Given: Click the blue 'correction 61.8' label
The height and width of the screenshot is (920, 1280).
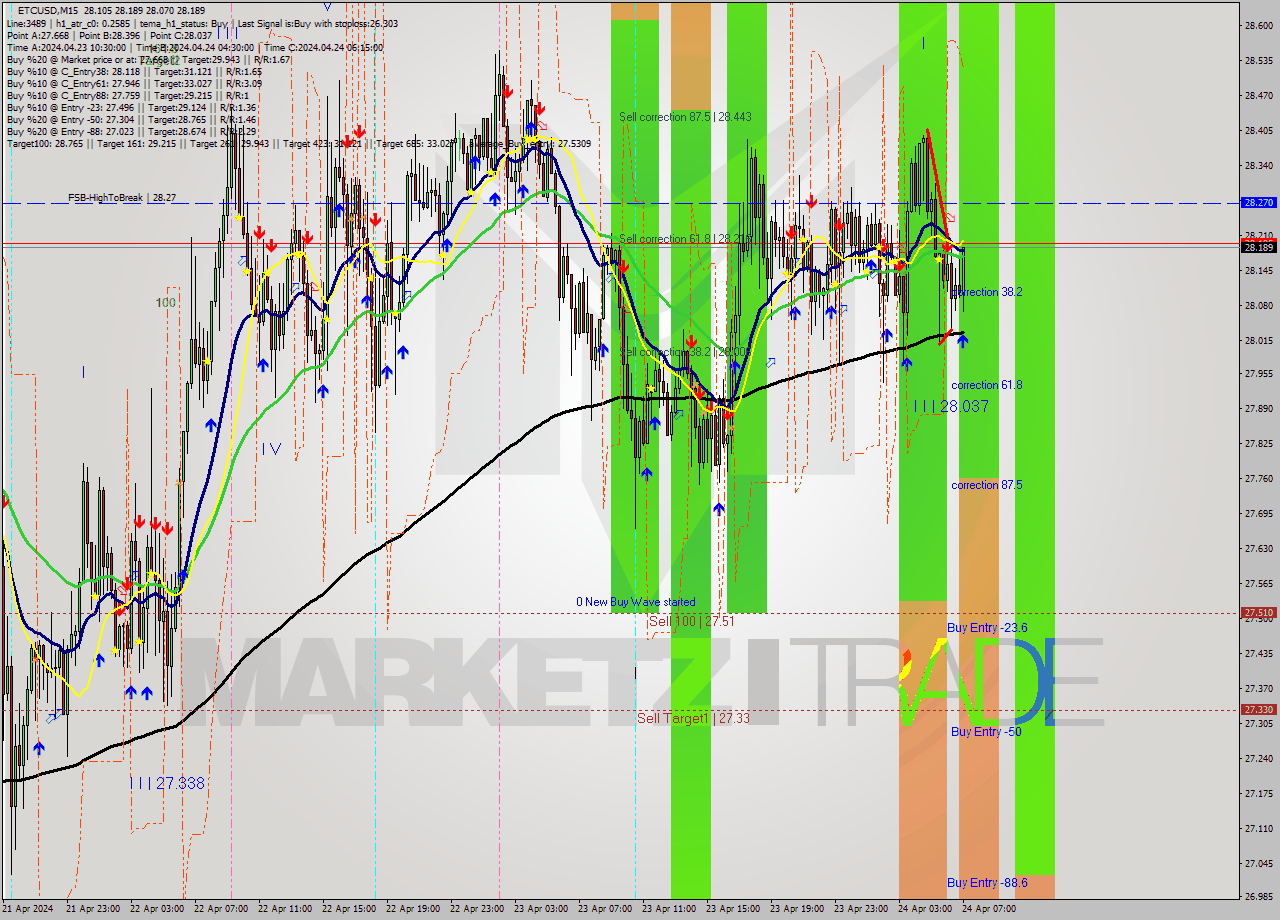Looking at the screenshot, I should coord(987,385).
